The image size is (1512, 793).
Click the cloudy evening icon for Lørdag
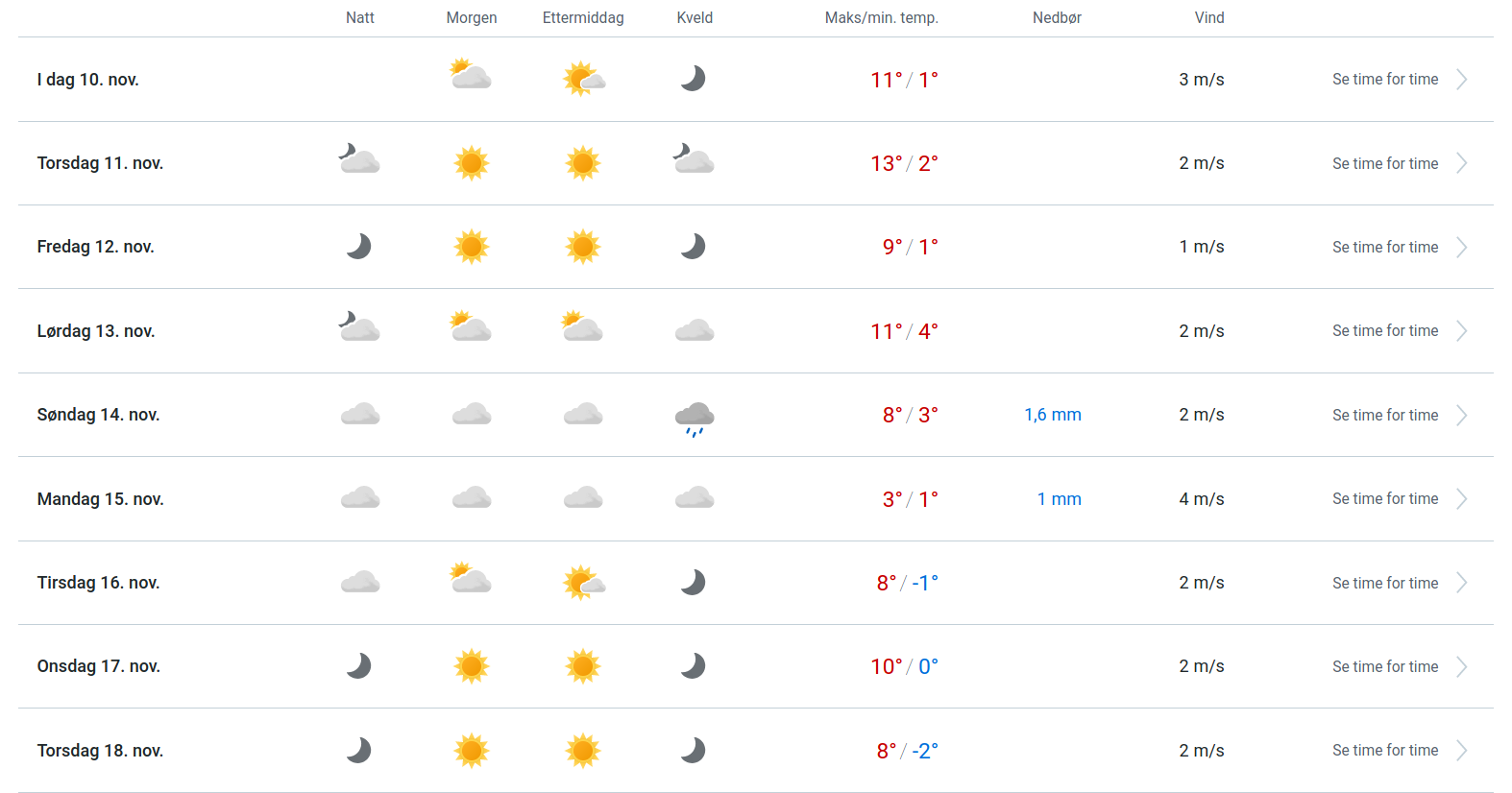pyautogui.click(x=694, y=331)
